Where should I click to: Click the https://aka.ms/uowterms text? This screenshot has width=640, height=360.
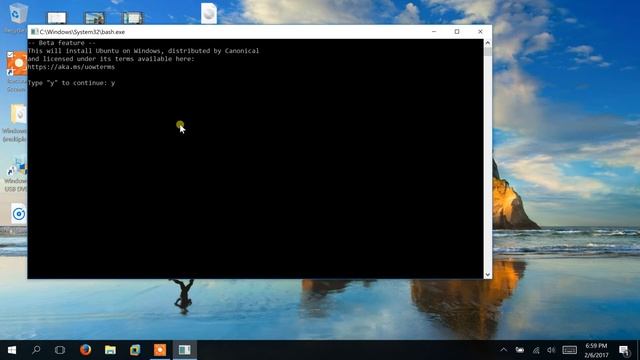point(71,67)
